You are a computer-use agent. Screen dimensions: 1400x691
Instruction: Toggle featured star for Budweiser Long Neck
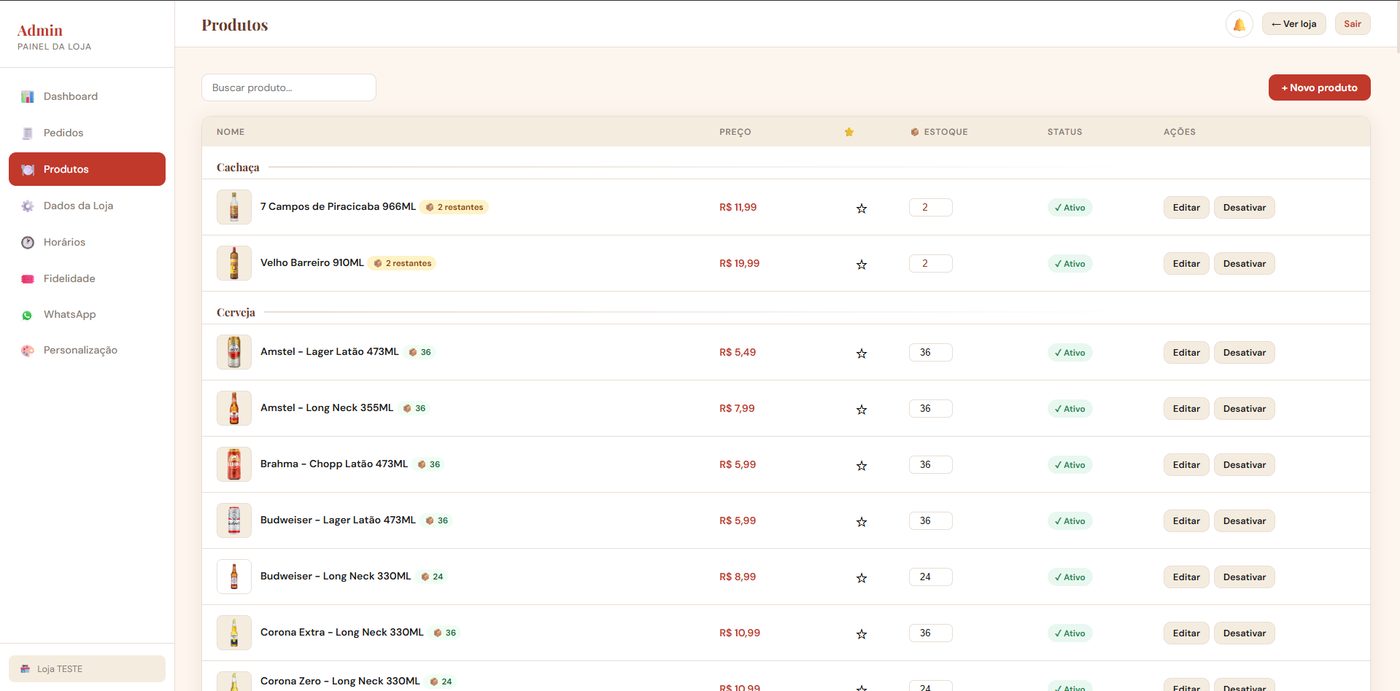[861, 577]
